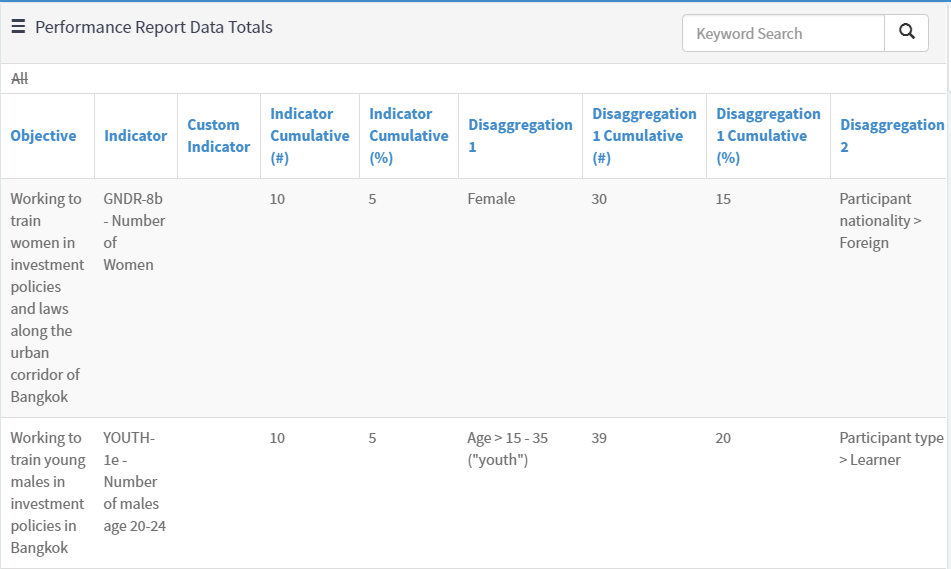Open the hamburger menu beside Performance Report
Image resolution: width=951 pixels, height=569 pixels.
[x=18, y=27]
